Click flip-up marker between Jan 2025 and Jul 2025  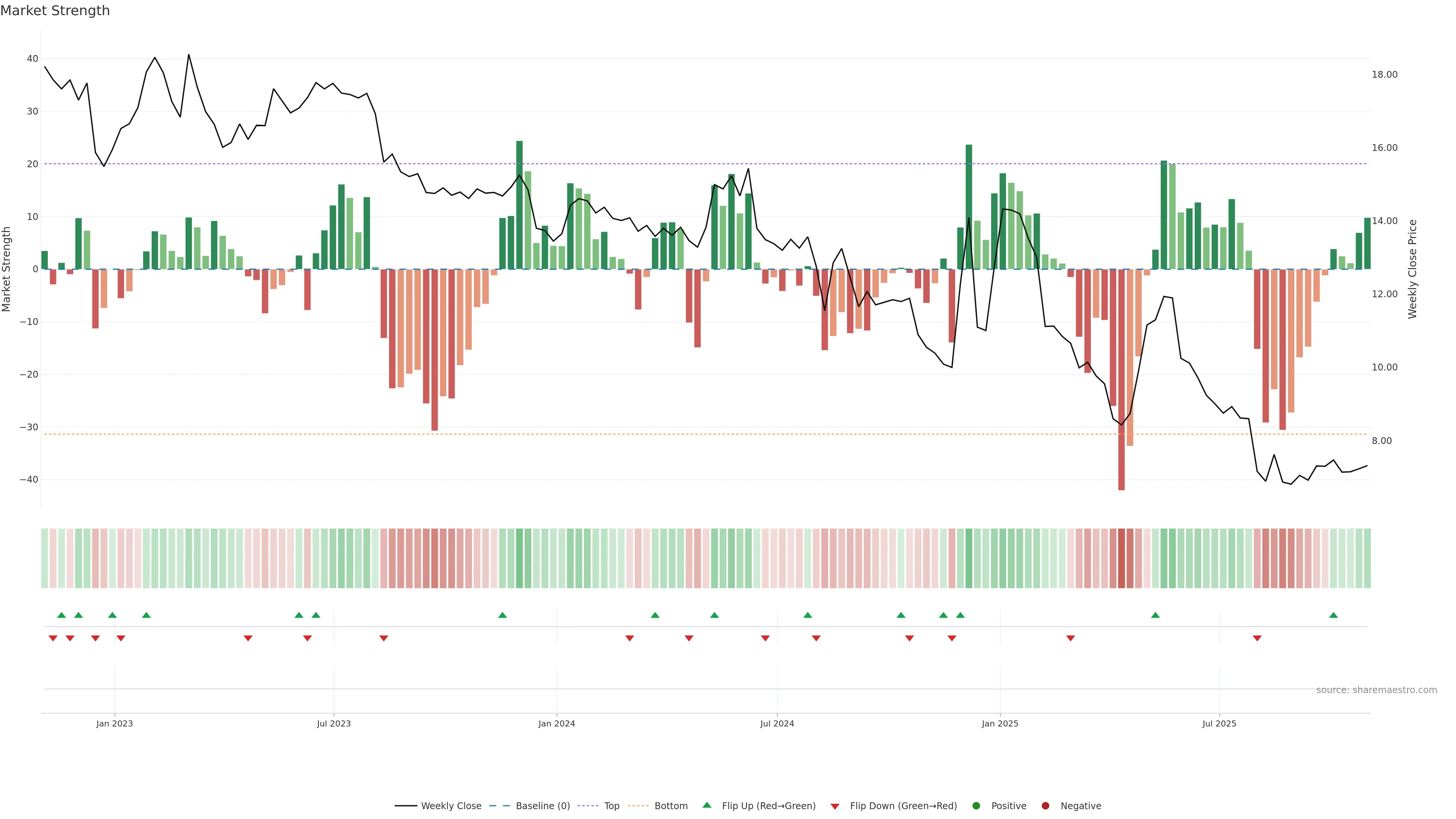point(1155,615)
